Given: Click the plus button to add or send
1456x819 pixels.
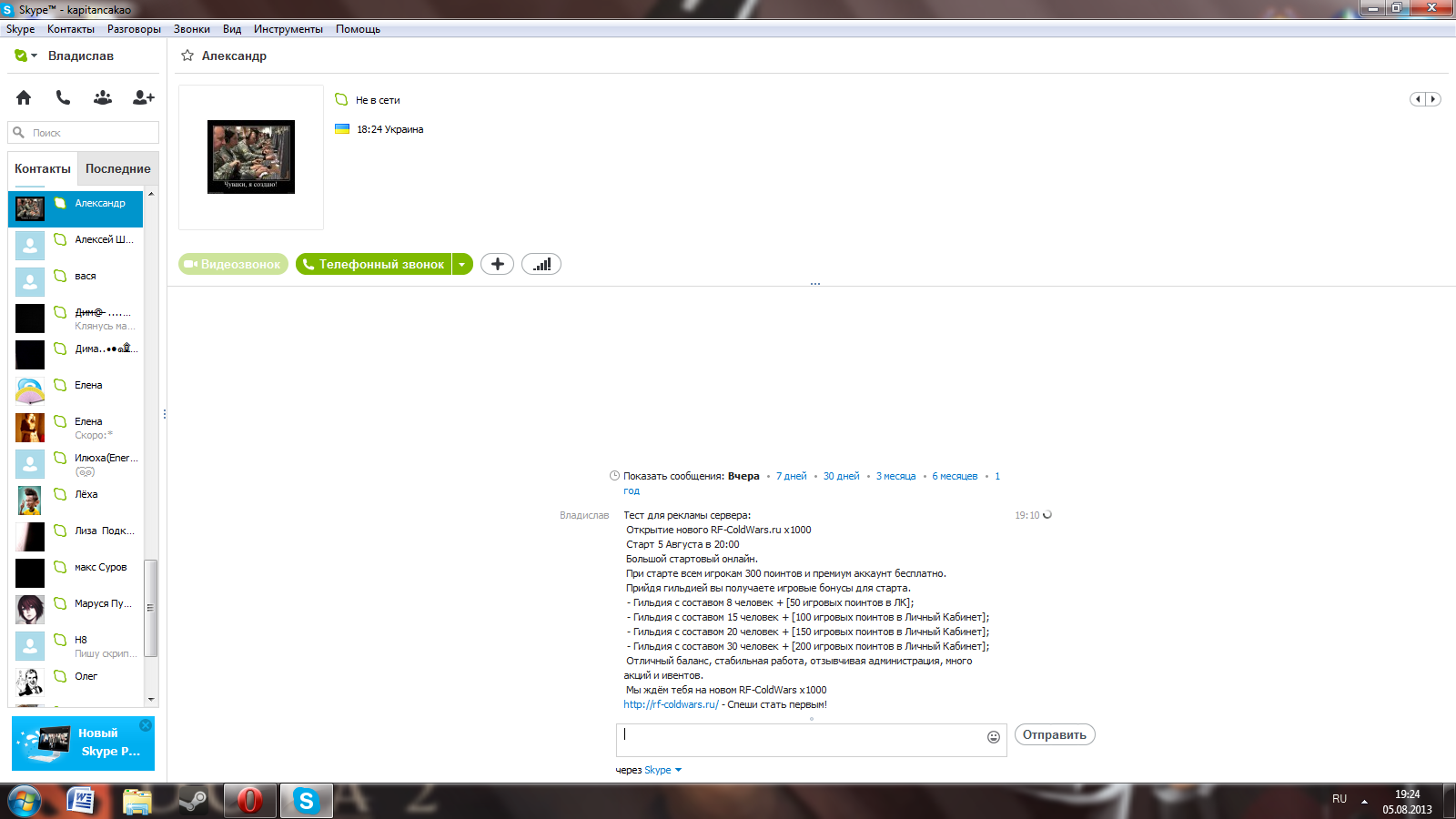Looking at the screenshot, I should 497,264.
